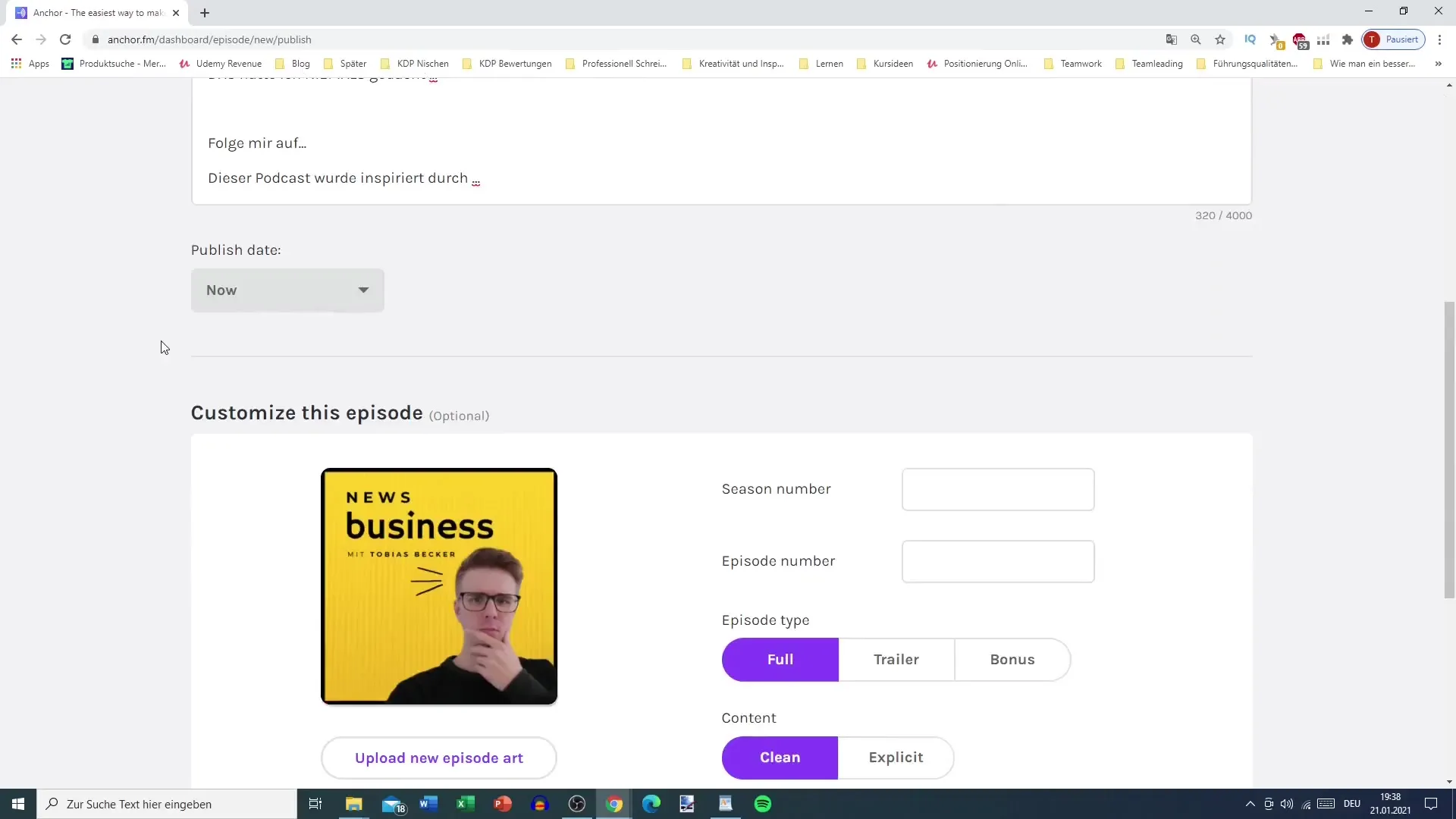Open the extensions puzzle piece menu
The height and width of the screenshot is (819, 1456).
tap(1348, 39)
